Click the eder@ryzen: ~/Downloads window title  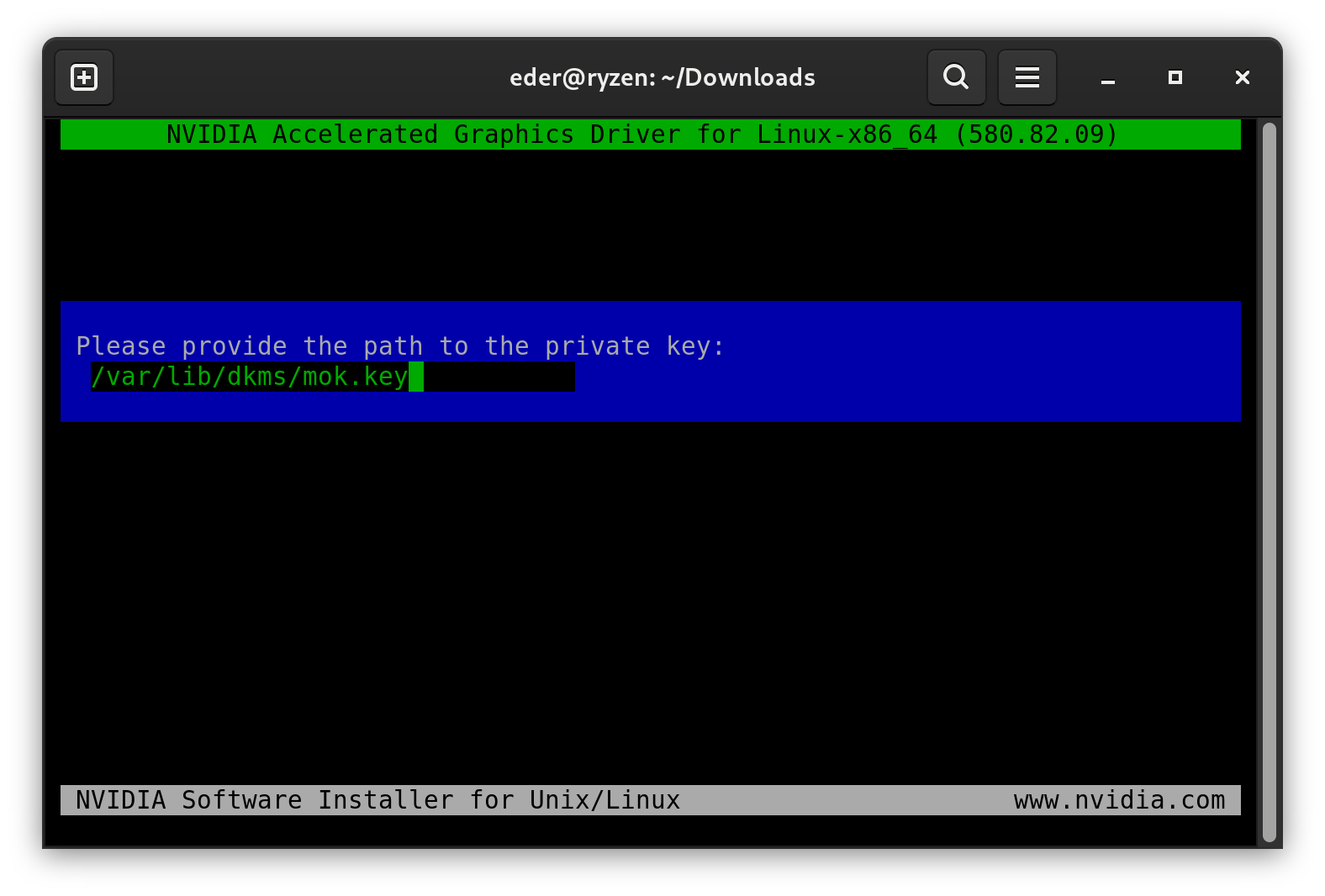662,77
